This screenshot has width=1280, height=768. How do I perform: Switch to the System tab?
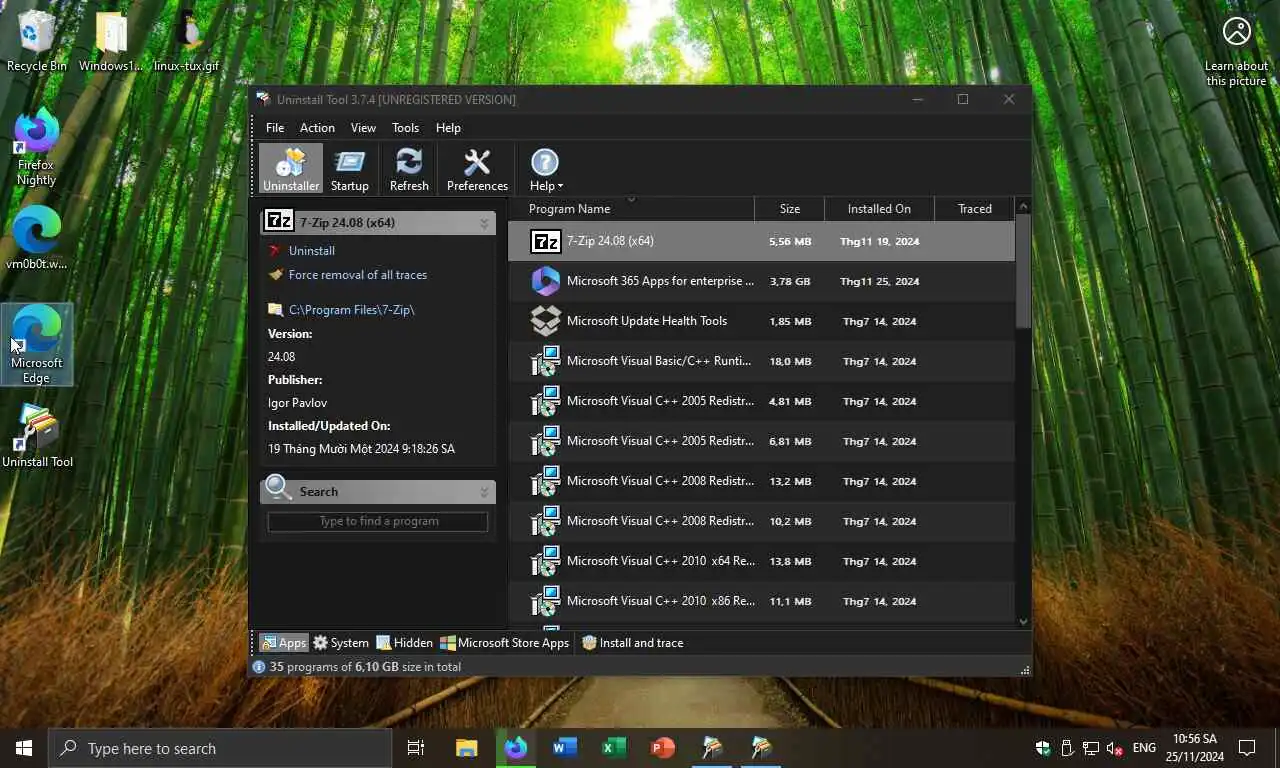341,643
